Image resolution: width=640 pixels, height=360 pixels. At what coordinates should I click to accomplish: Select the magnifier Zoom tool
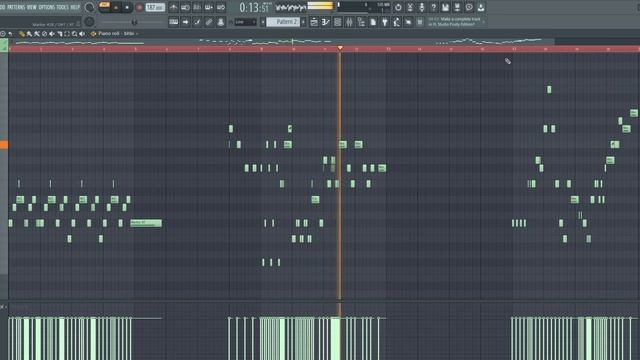tap(75, 33)
